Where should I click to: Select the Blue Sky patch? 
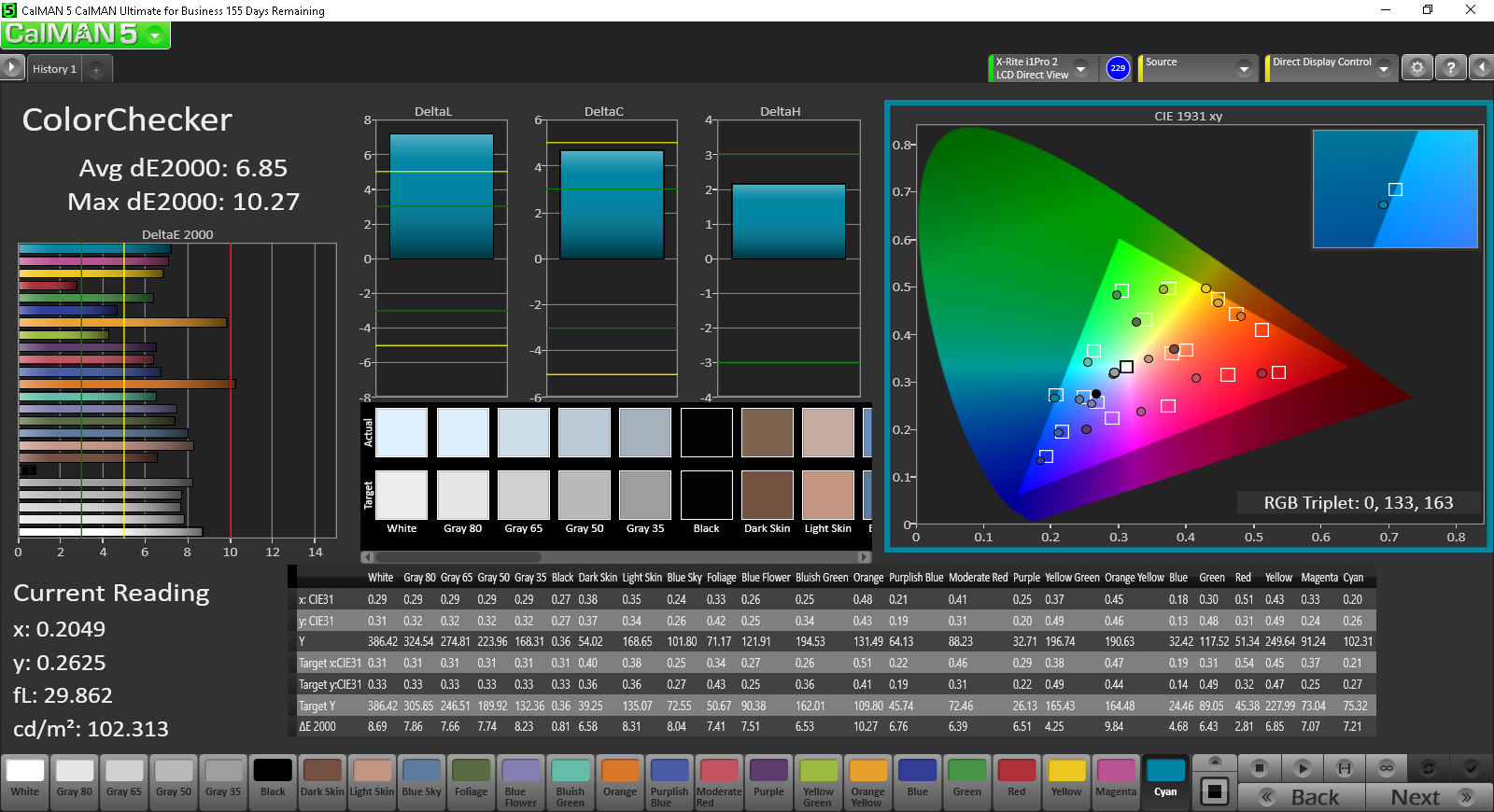point(421,781)
